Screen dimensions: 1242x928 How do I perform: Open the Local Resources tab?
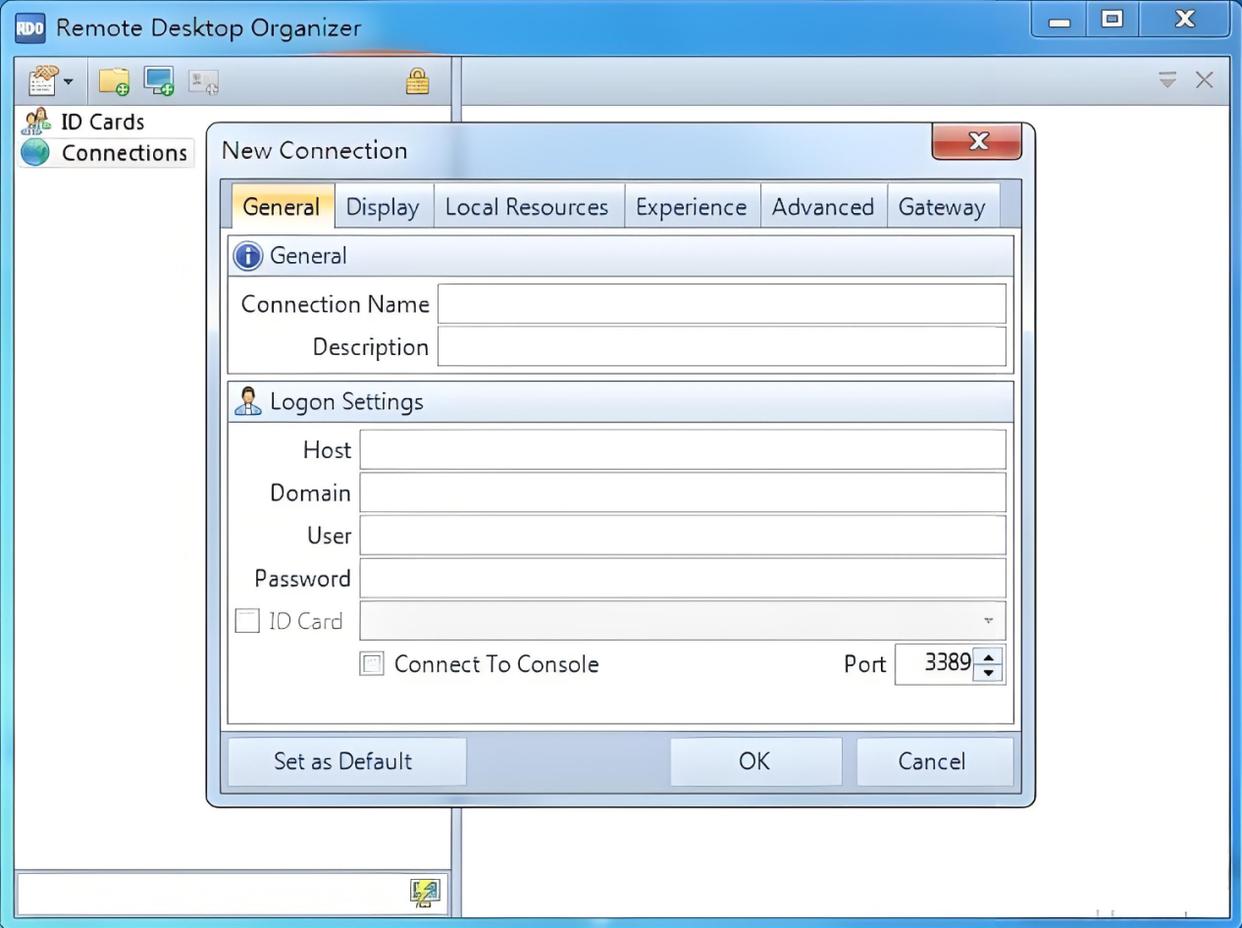[x=526, y=207]
